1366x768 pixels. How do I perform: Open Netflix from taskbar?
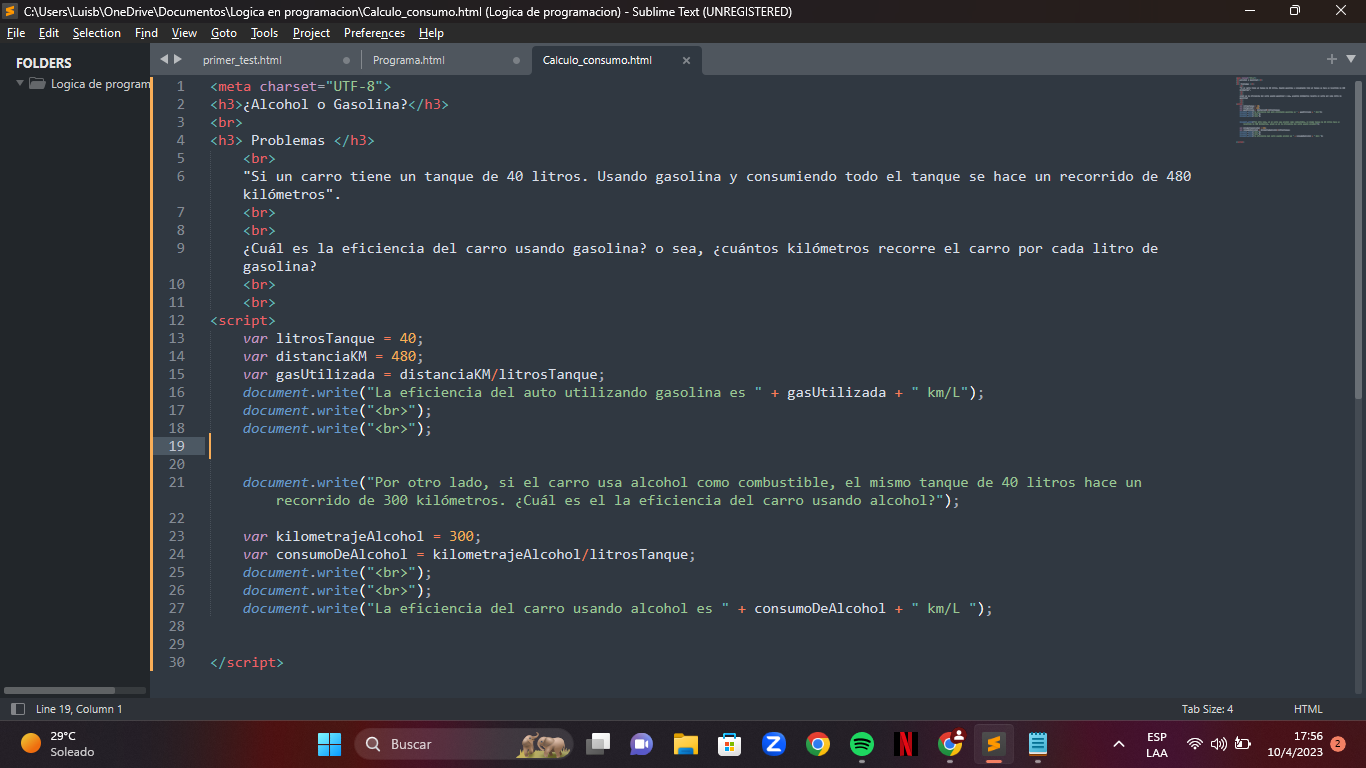click(x=906, y=744)
